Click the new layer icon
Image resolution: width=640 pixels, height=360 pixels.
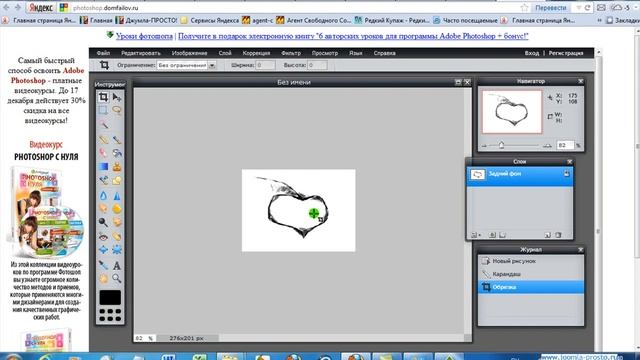(547, 235)
